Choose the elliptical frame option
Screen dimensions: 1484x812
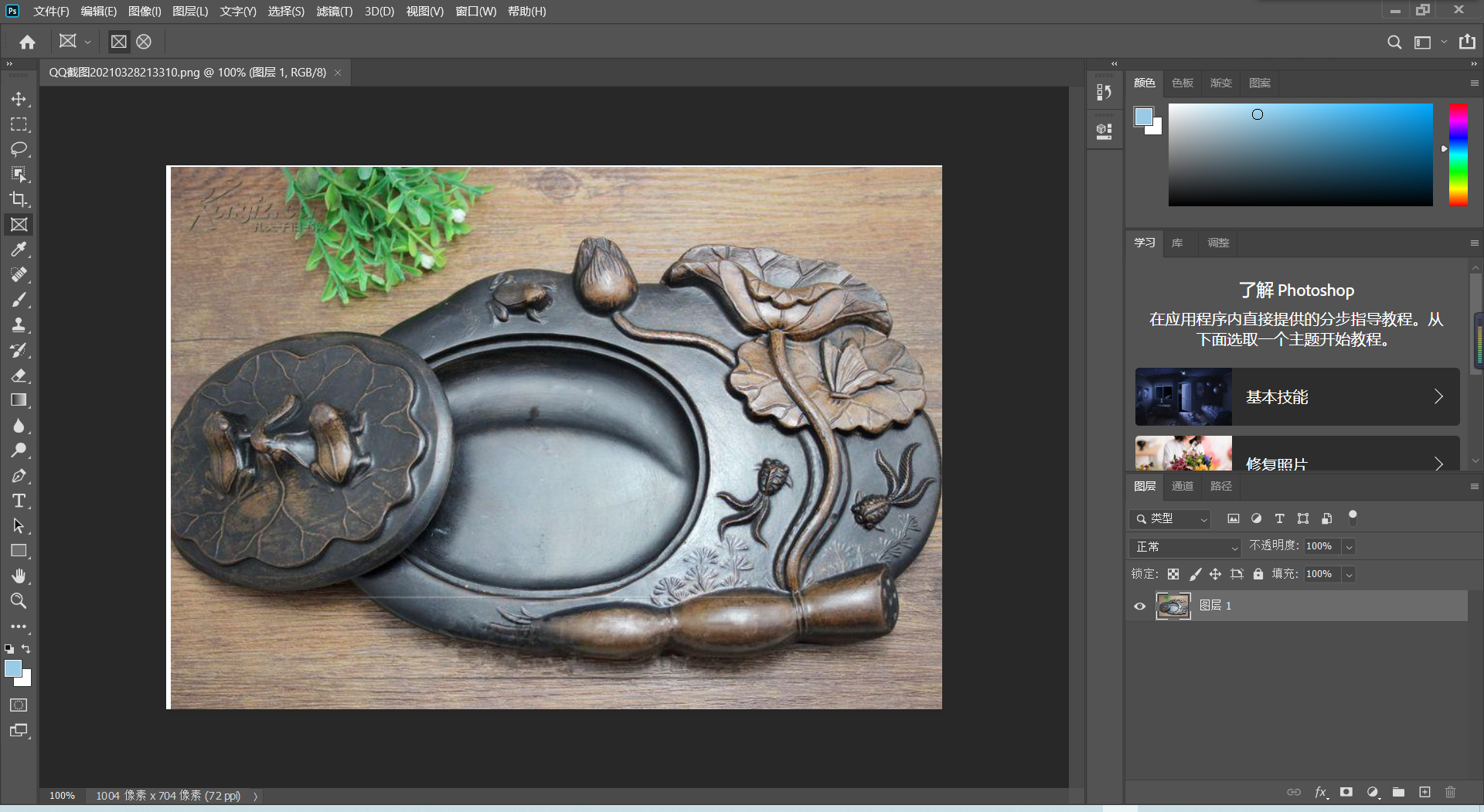pyautogui.click(x=144, y=42)
